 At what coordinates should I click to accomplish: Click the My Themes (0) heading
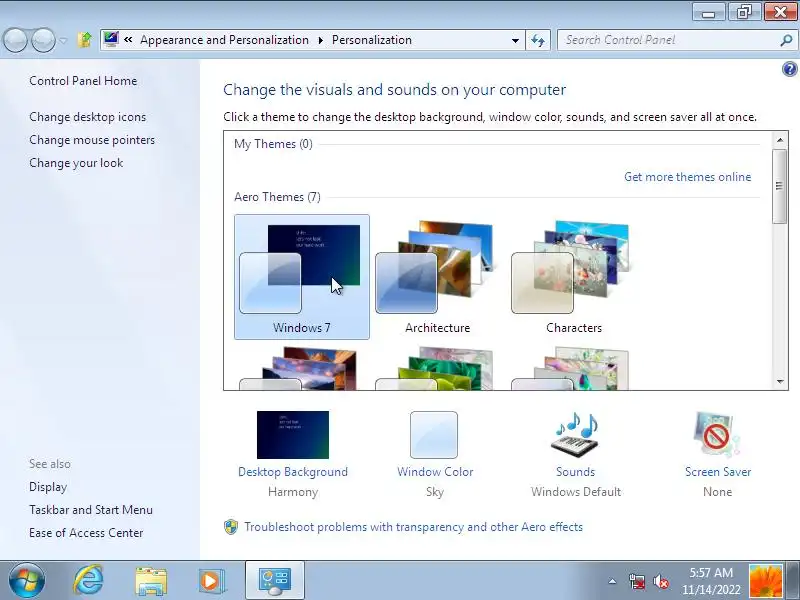[273, 144]
